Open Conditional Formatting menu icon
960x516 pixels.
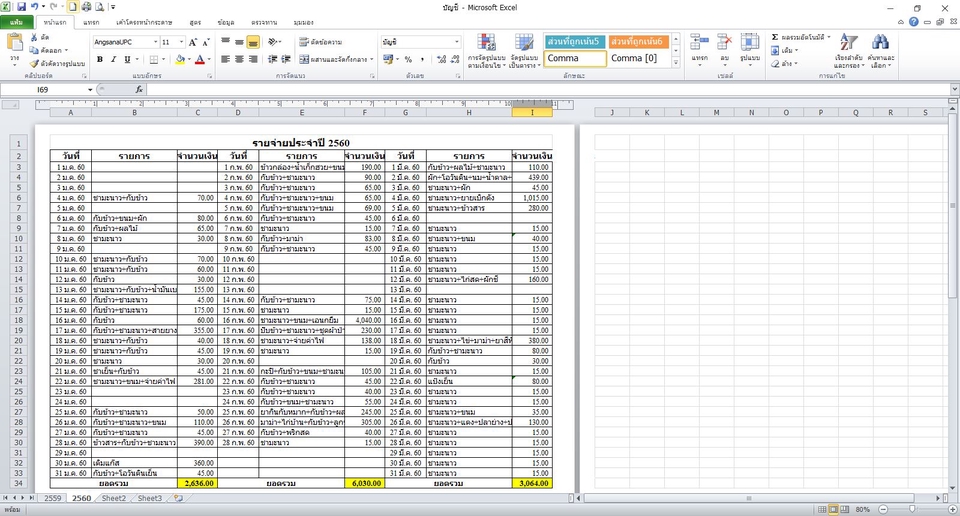click(486, 42)
